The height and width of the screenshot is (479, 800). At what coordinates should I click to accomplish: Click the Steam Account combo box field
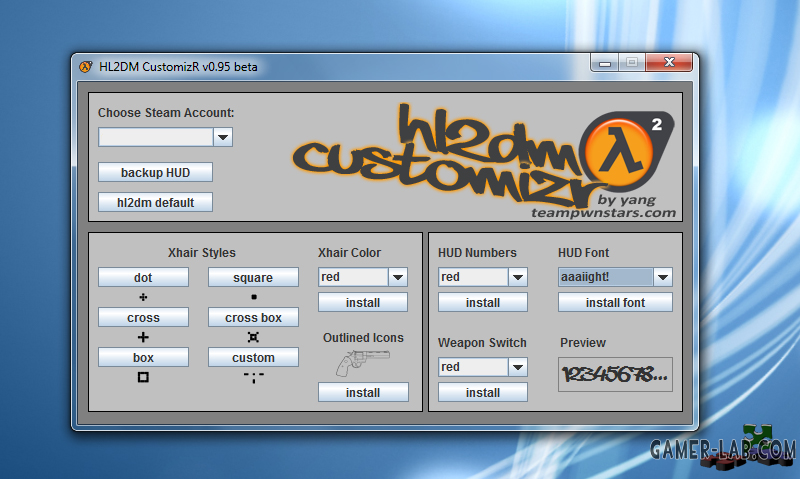pyautogui.click(x=156, y=137)
